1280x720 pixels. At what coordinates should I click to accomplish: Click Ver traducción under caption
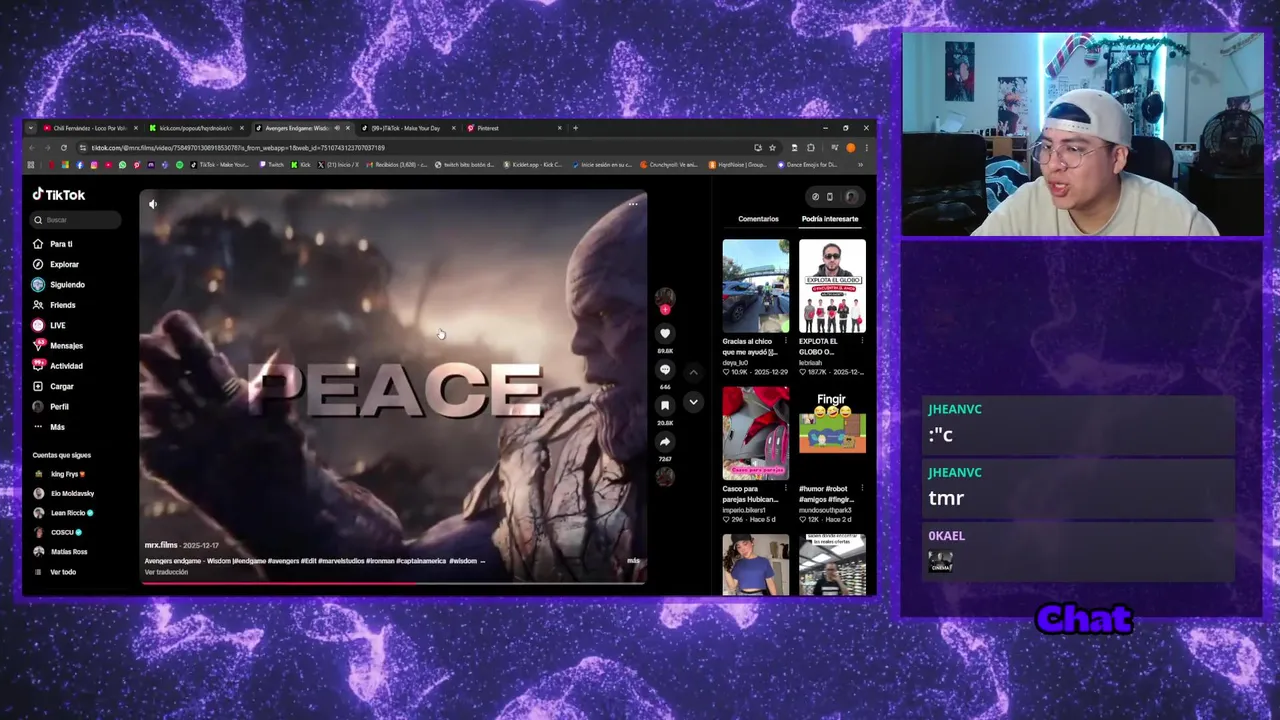(x=166, y=572)
